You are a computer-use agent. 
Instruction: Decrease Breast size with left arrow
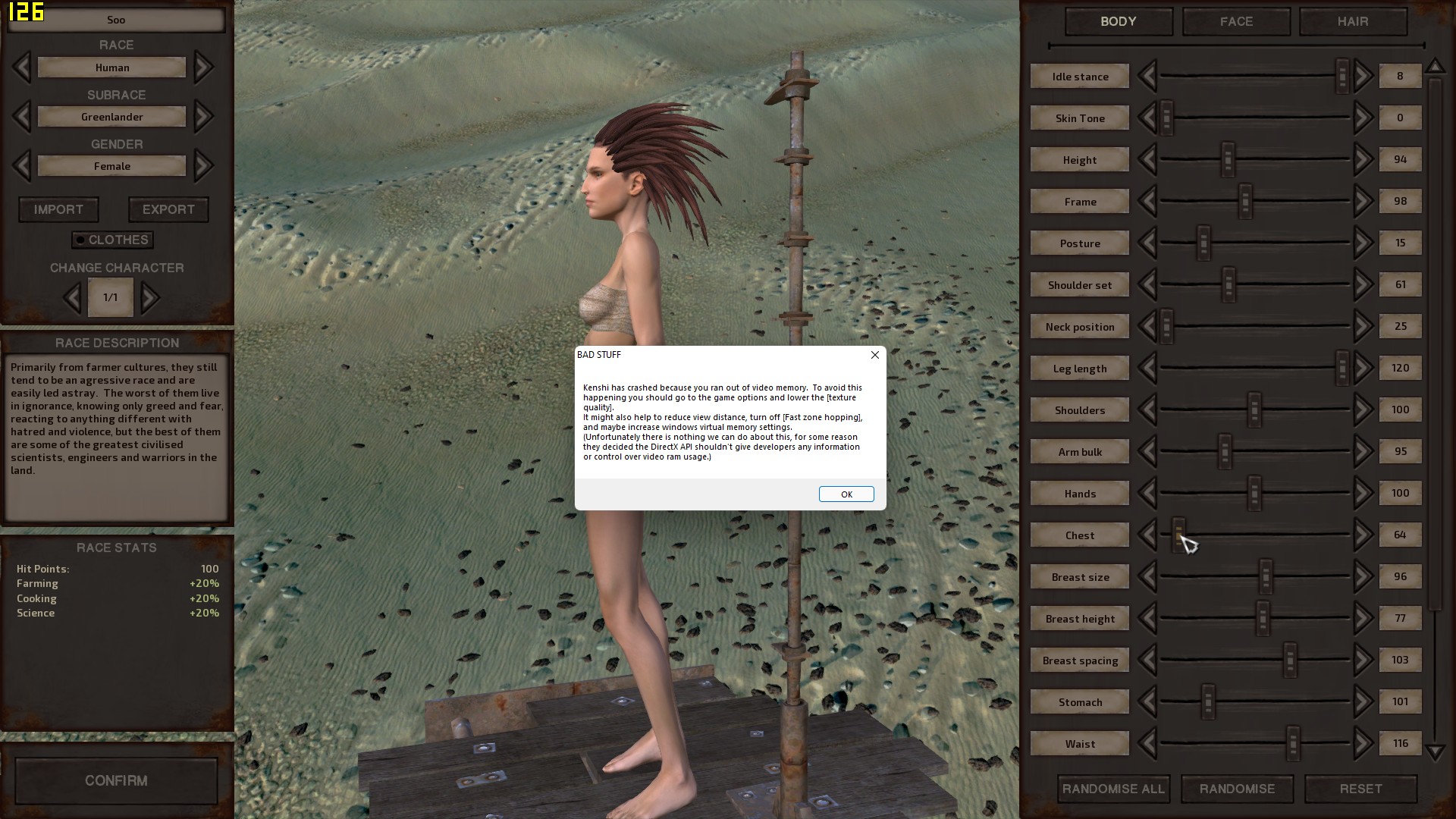[1147, 576]
